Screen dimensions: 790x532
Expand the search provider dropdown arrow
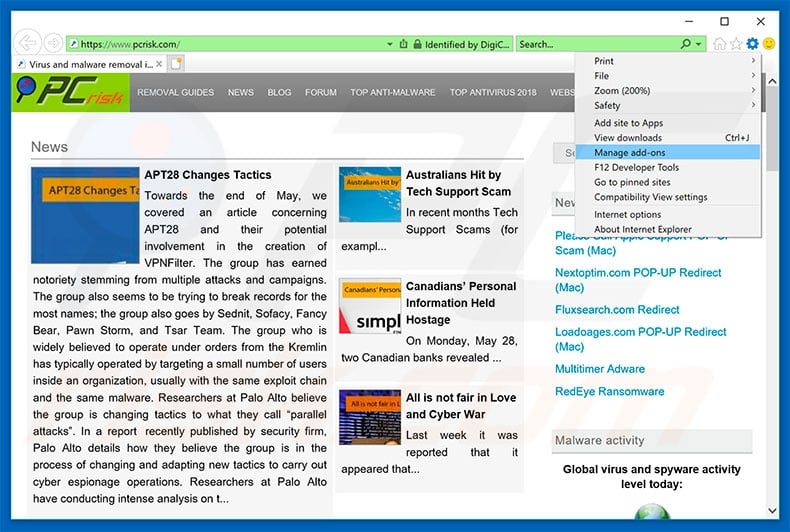pos(699,44)
